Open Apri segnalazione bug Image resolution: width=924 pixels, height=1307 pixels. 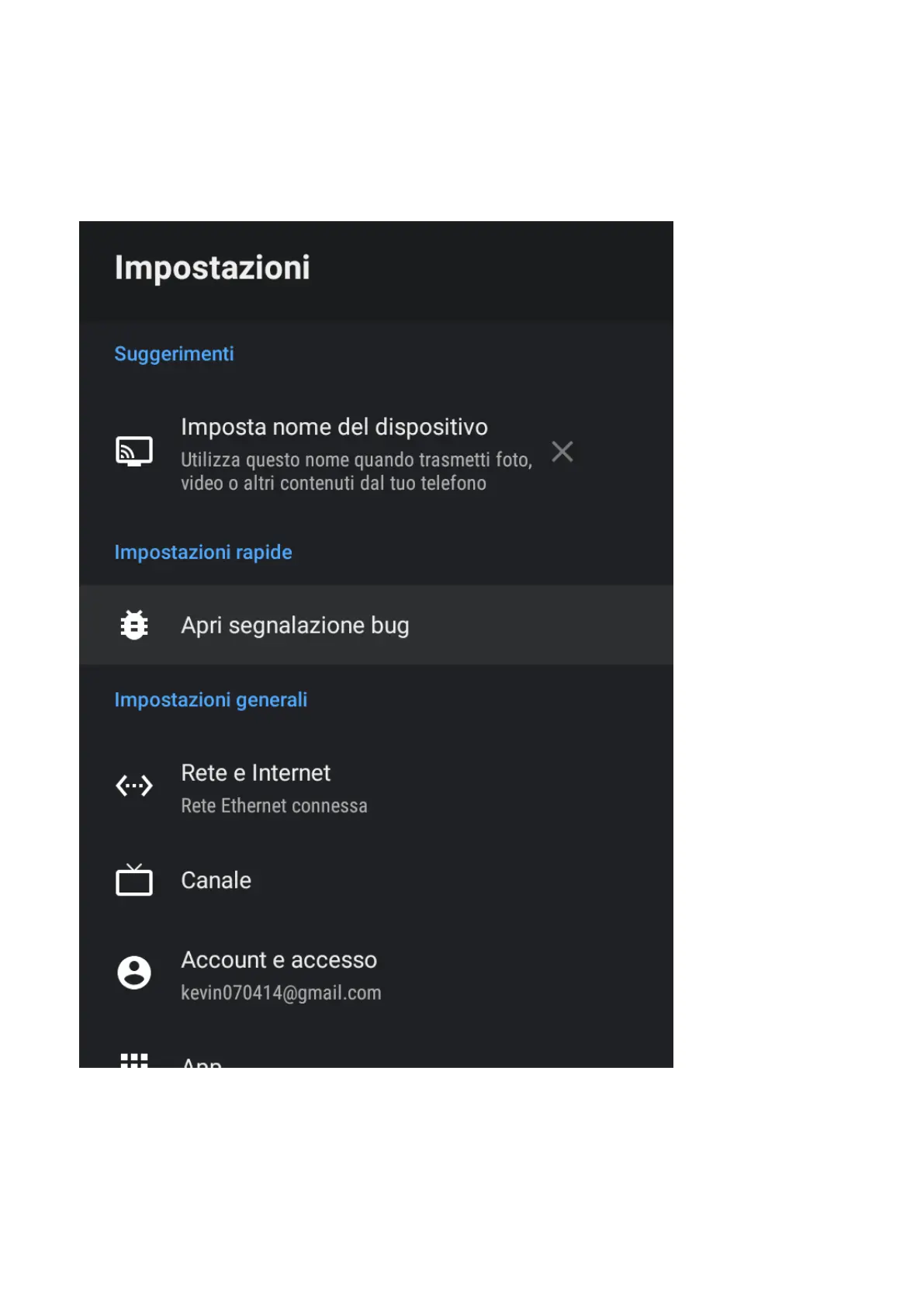click(x=376, y=625)
